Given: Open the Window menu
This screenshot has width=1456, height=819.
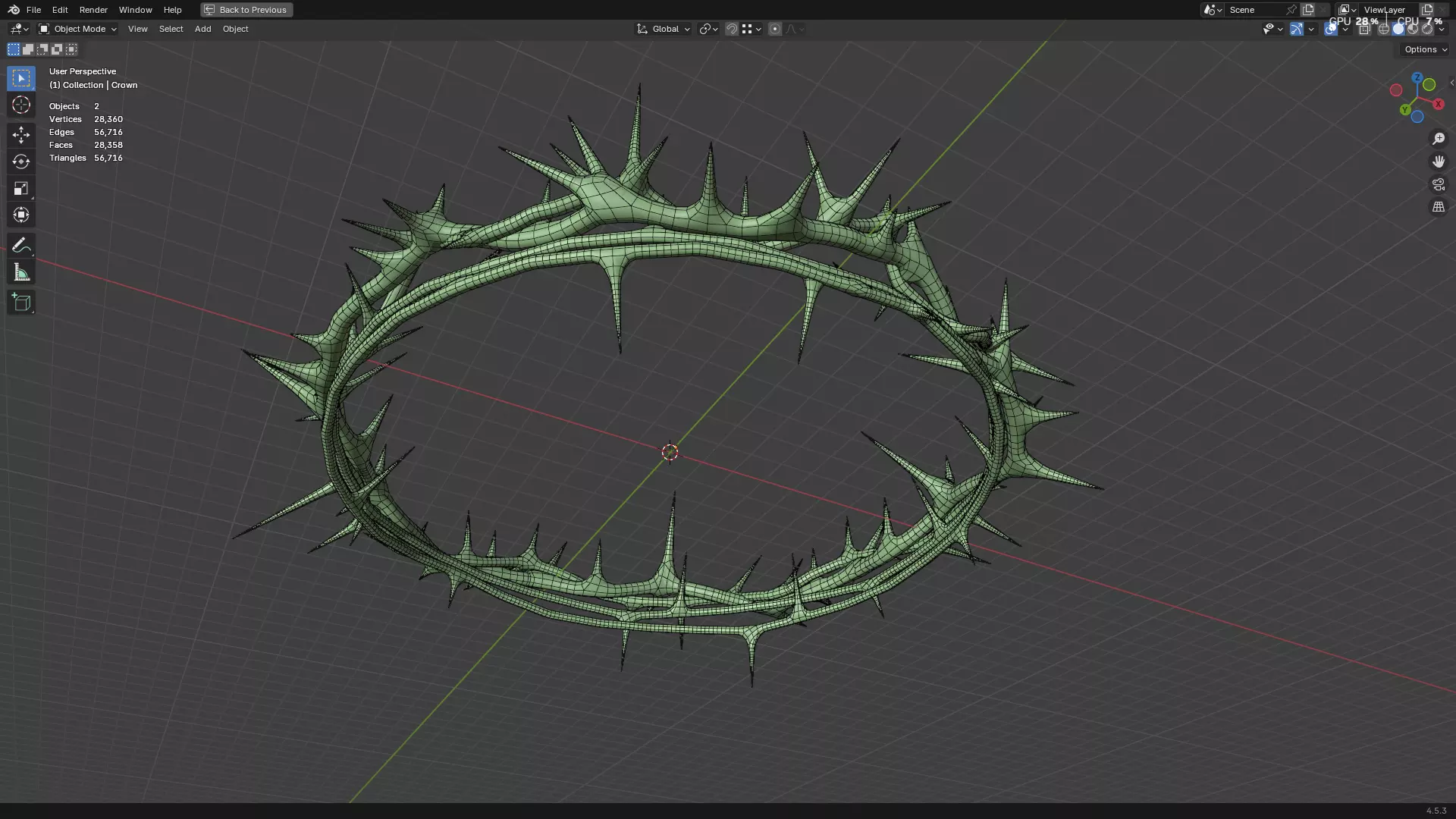Looking at the screenshot, I should (x=135, y=10).
